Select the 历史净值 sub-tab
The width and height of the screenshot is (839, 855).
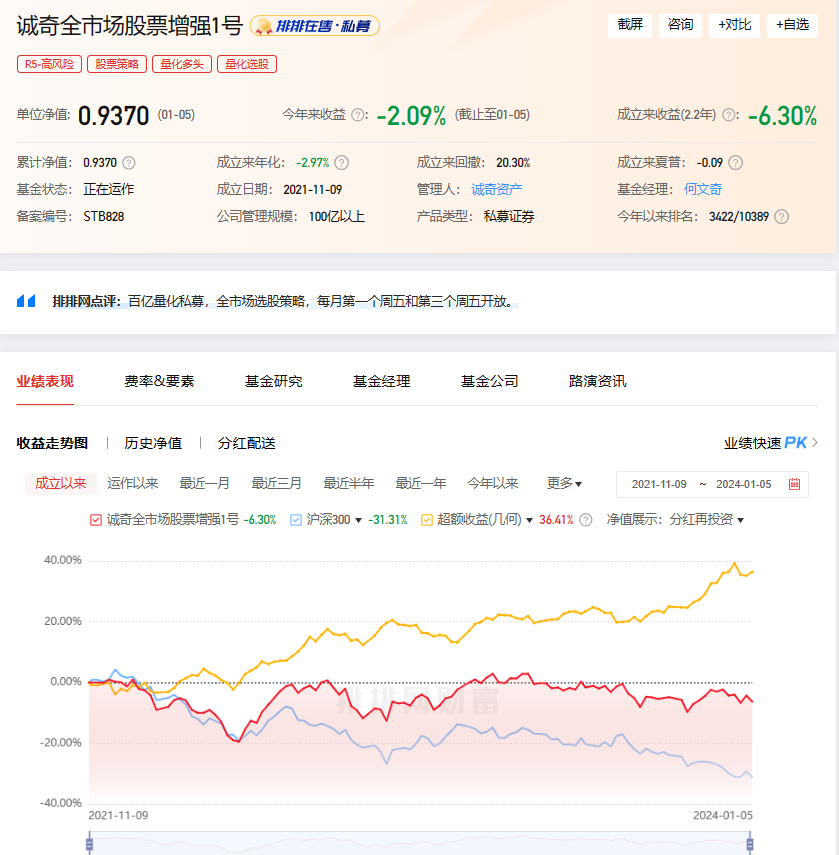click(153, 443)
